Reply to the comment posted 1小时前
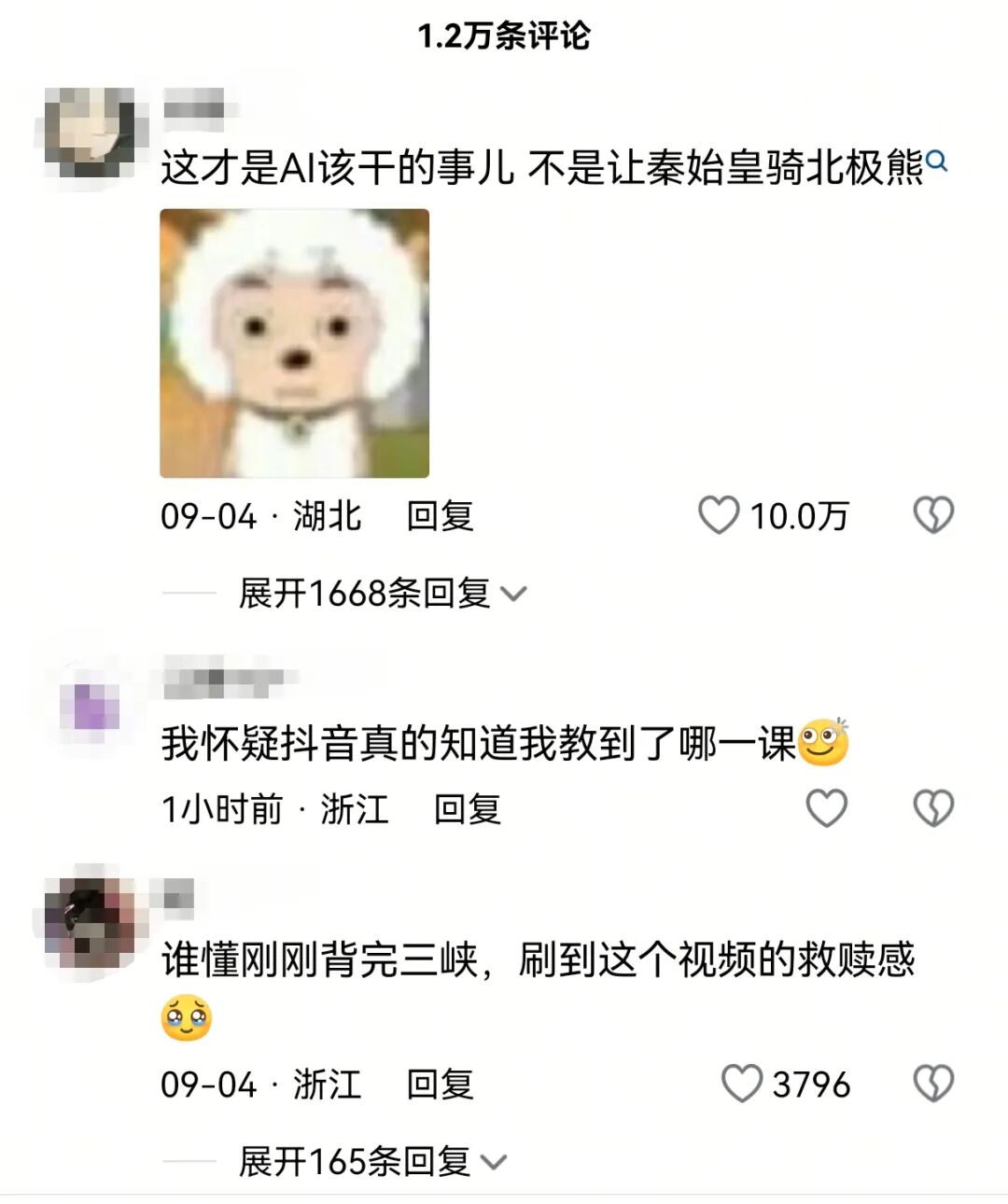 point(468,808)
